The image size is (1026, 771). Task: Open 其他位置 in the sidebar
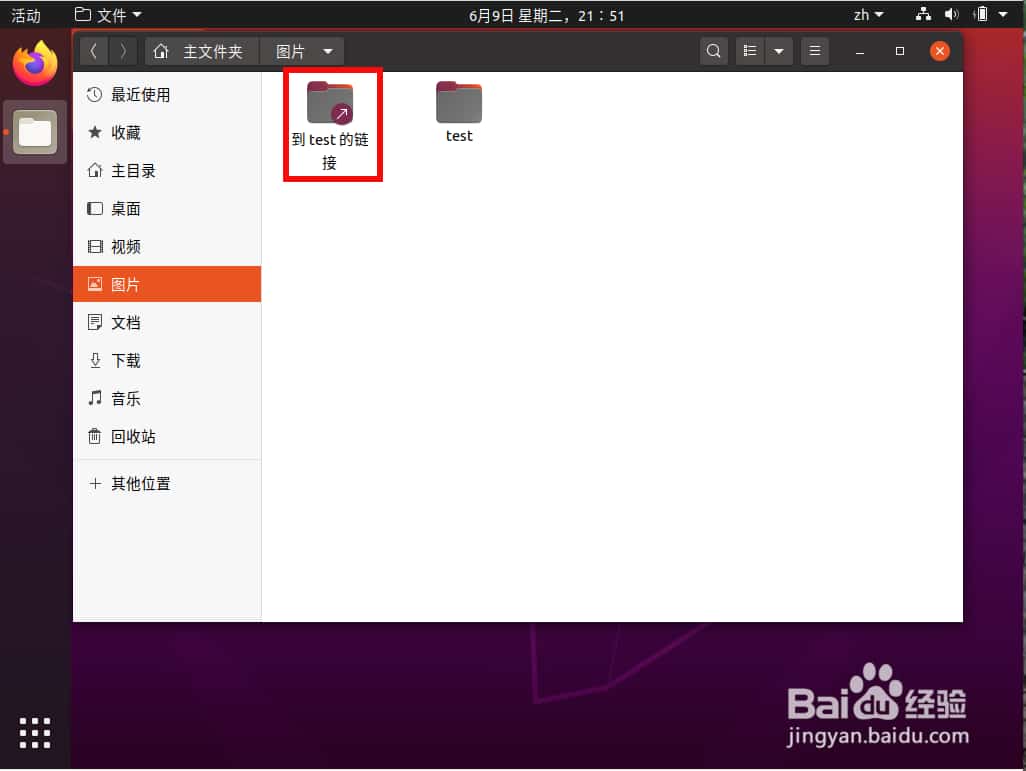[x=141, y=483]
